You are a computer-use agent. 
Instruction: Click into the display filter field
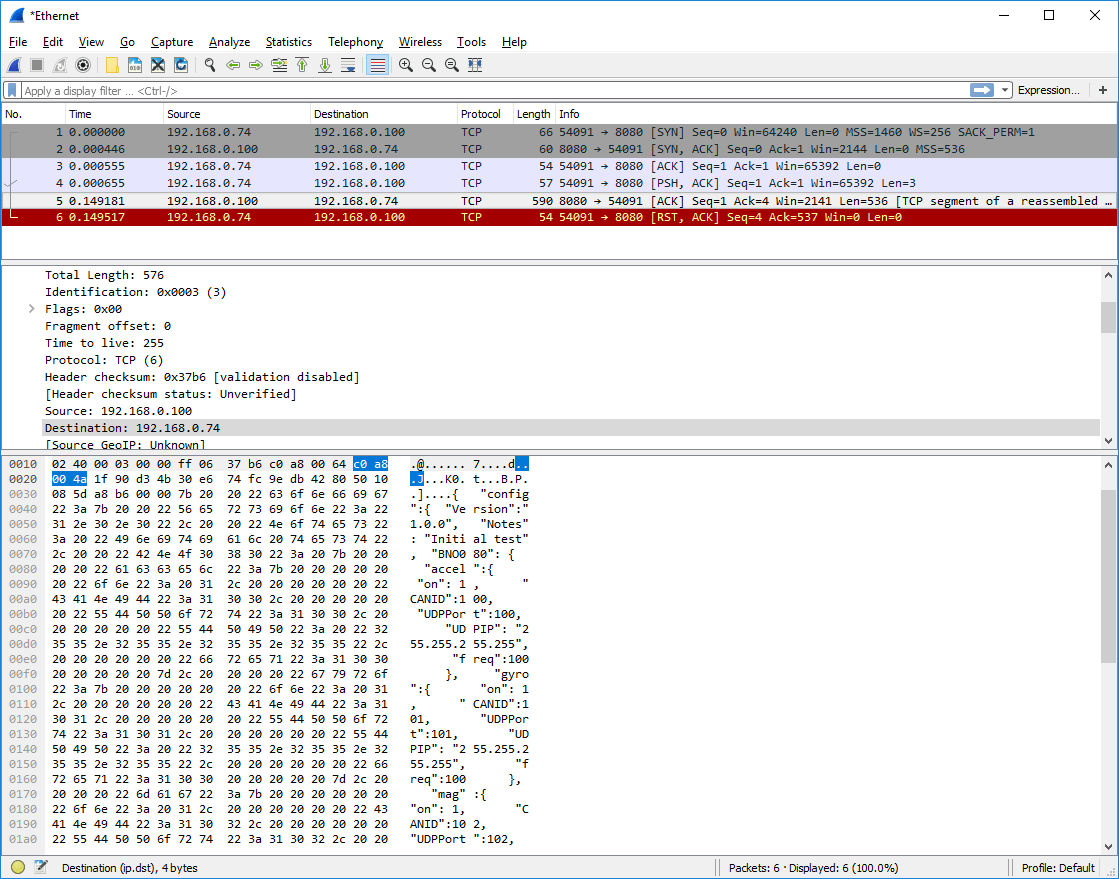point(495,91)
